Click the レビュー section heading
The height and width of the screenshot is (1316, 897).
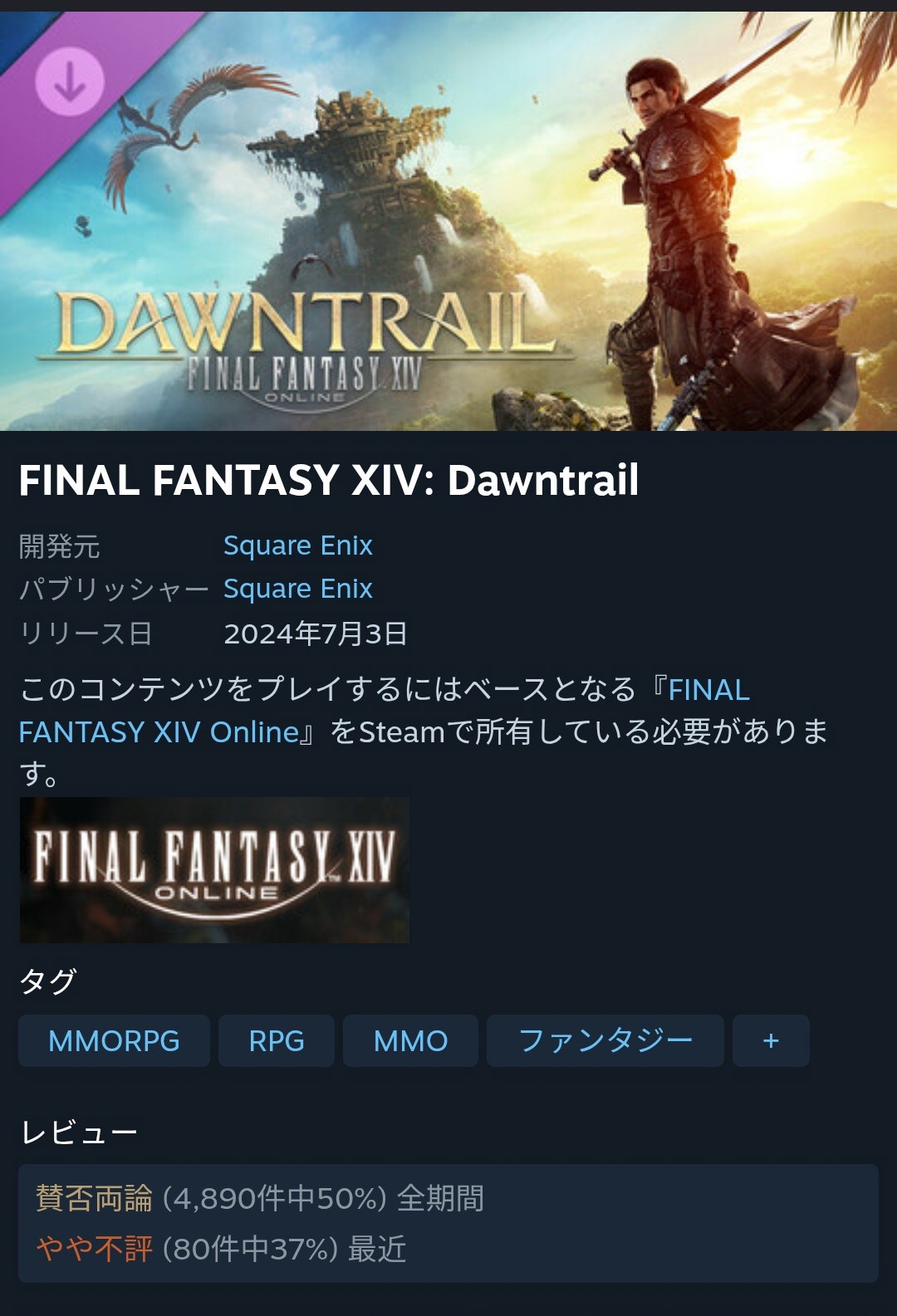79,1133
